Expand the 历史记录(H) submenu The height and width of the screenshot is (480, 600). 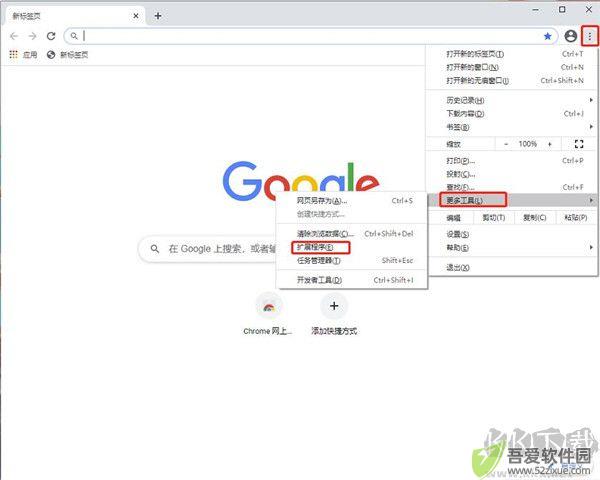point(512,100)
